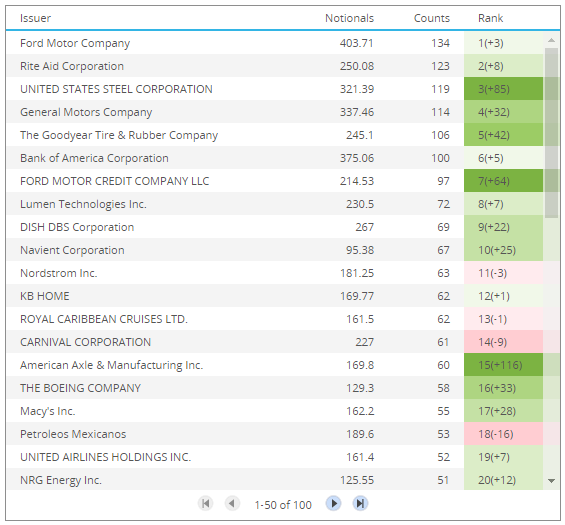The height and width of the screenshot is (525, 565).
Task: Click count value 106
Action: pyautogui.click(x=440, y=135)
